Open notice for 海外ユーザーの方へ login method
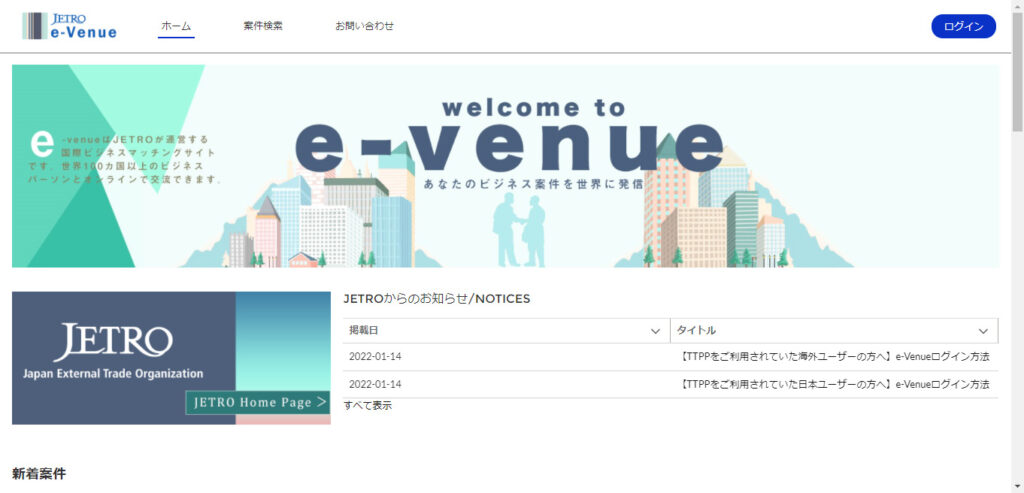 835,357
